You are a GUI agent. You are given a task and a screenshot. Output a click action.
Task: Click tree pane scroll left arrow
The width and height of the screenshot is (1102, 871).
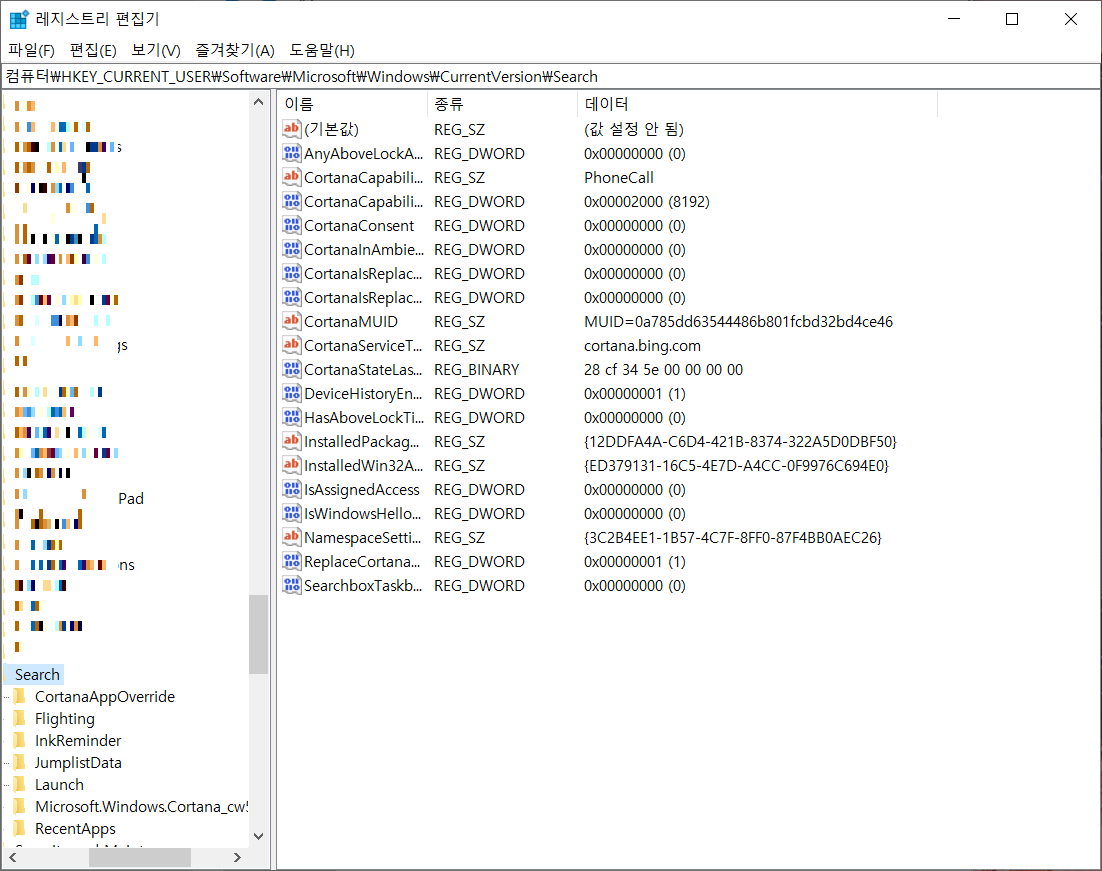pyautogui.click(x=13, y=857)
